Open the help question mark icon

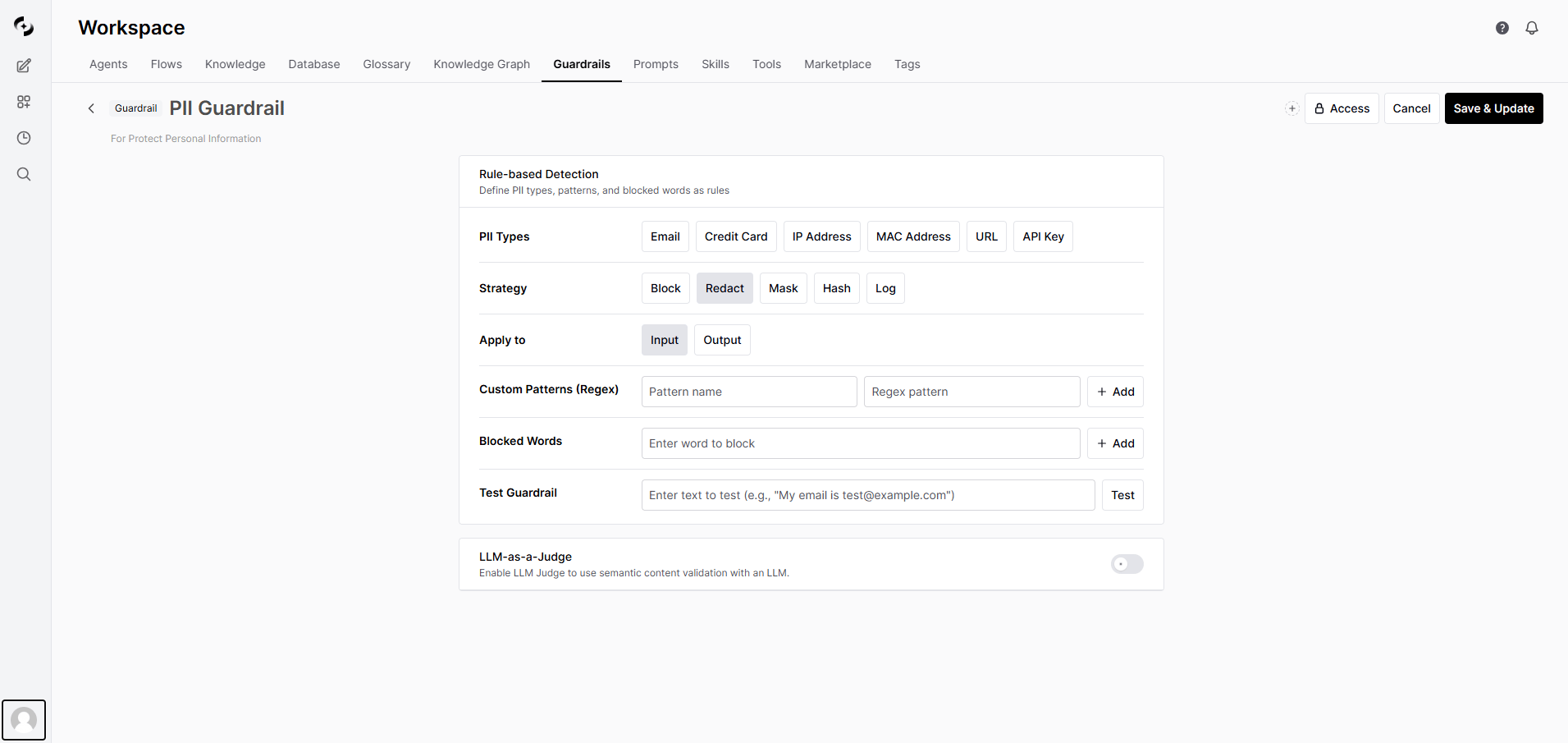tap(1502, 28)
